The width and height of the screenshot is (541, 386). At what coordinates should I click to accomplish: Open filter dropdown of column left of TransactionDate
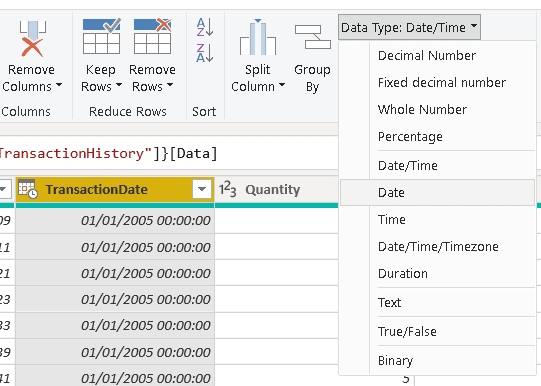4,189
